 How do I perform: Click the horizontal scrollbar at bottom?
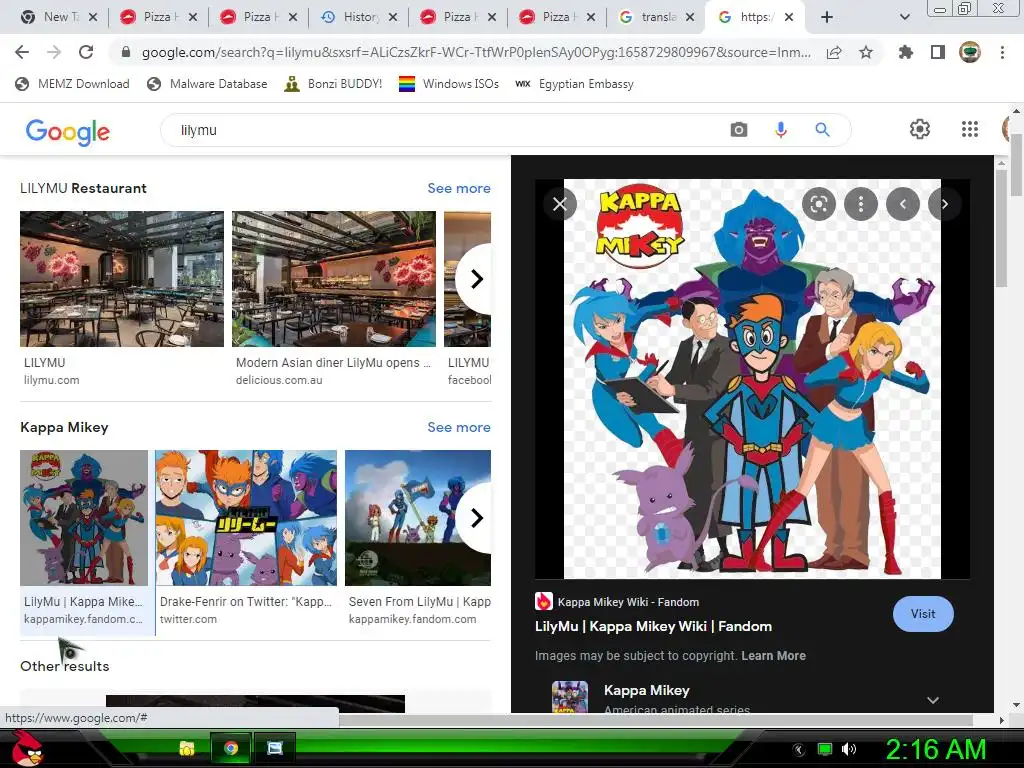coord(656,720)
